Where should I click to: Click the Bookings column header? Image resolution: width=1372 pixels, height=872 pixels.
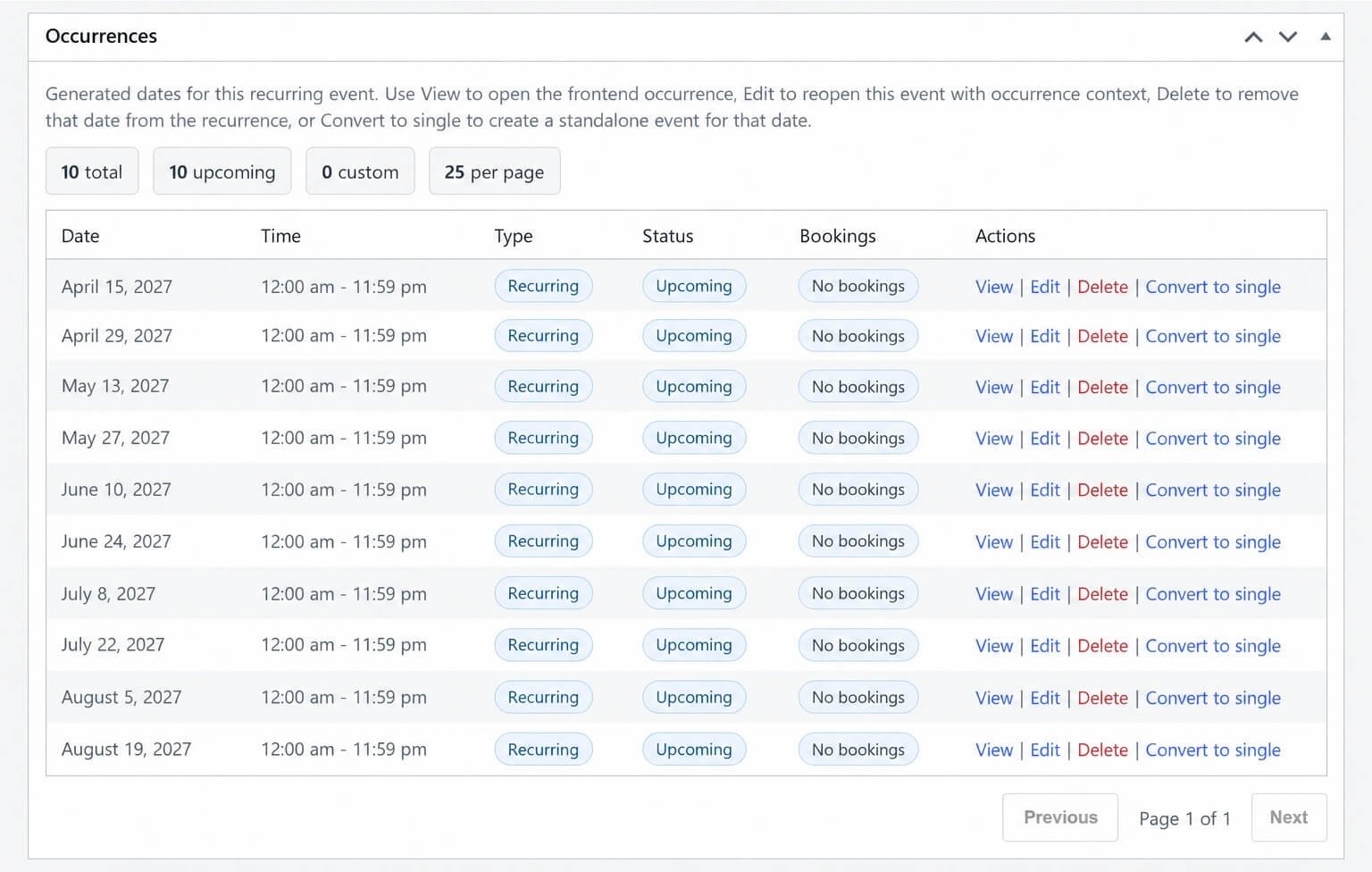(x=837, y=236)
